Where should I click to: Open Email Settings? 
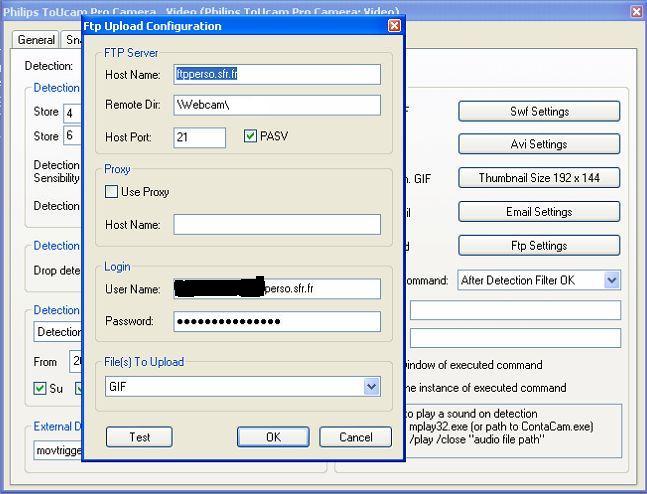point(539,212)
